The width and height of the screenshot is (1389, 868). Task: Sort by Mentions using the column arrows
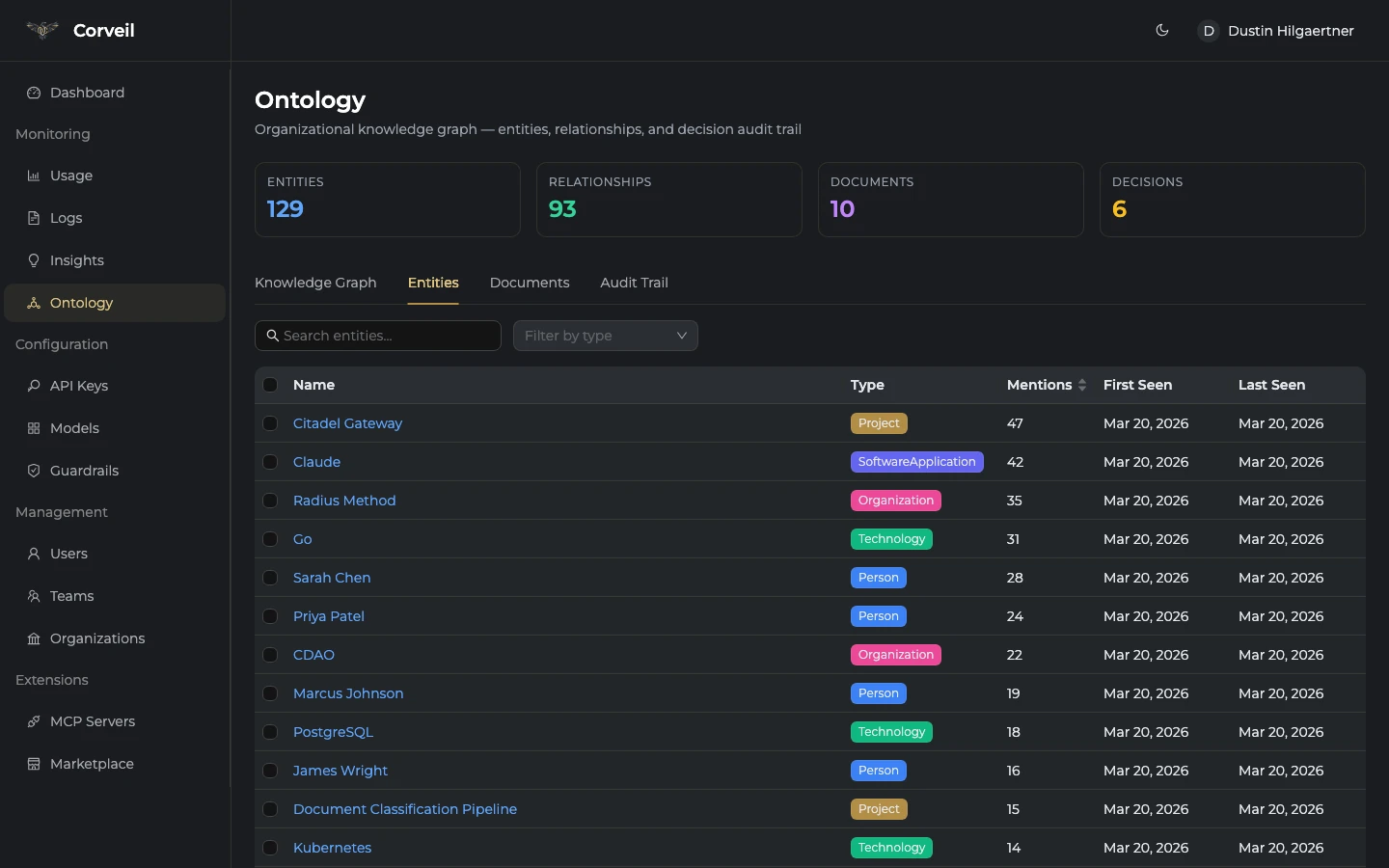tap(1081, 385)
